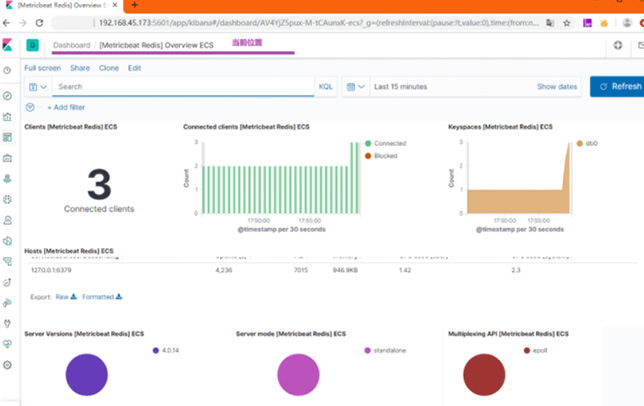This screenshot has height=406, width=644.
Task: Click the browser address bar URL
Action: point(318,23)
